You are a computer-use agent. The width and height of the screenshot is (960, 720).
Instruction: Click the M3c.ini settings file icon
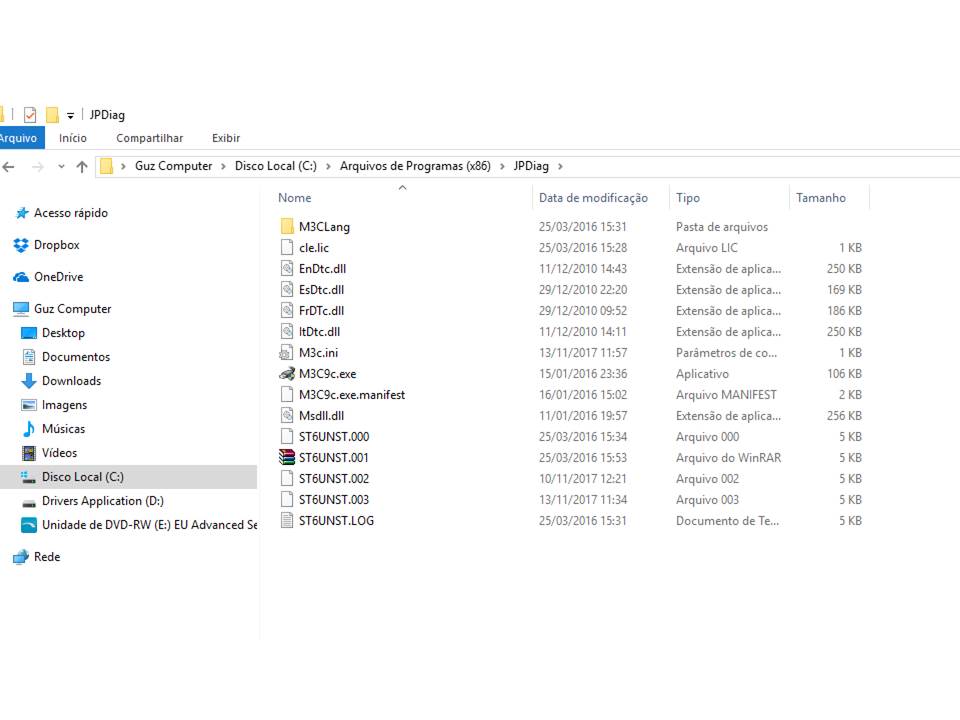pos(286,353)
